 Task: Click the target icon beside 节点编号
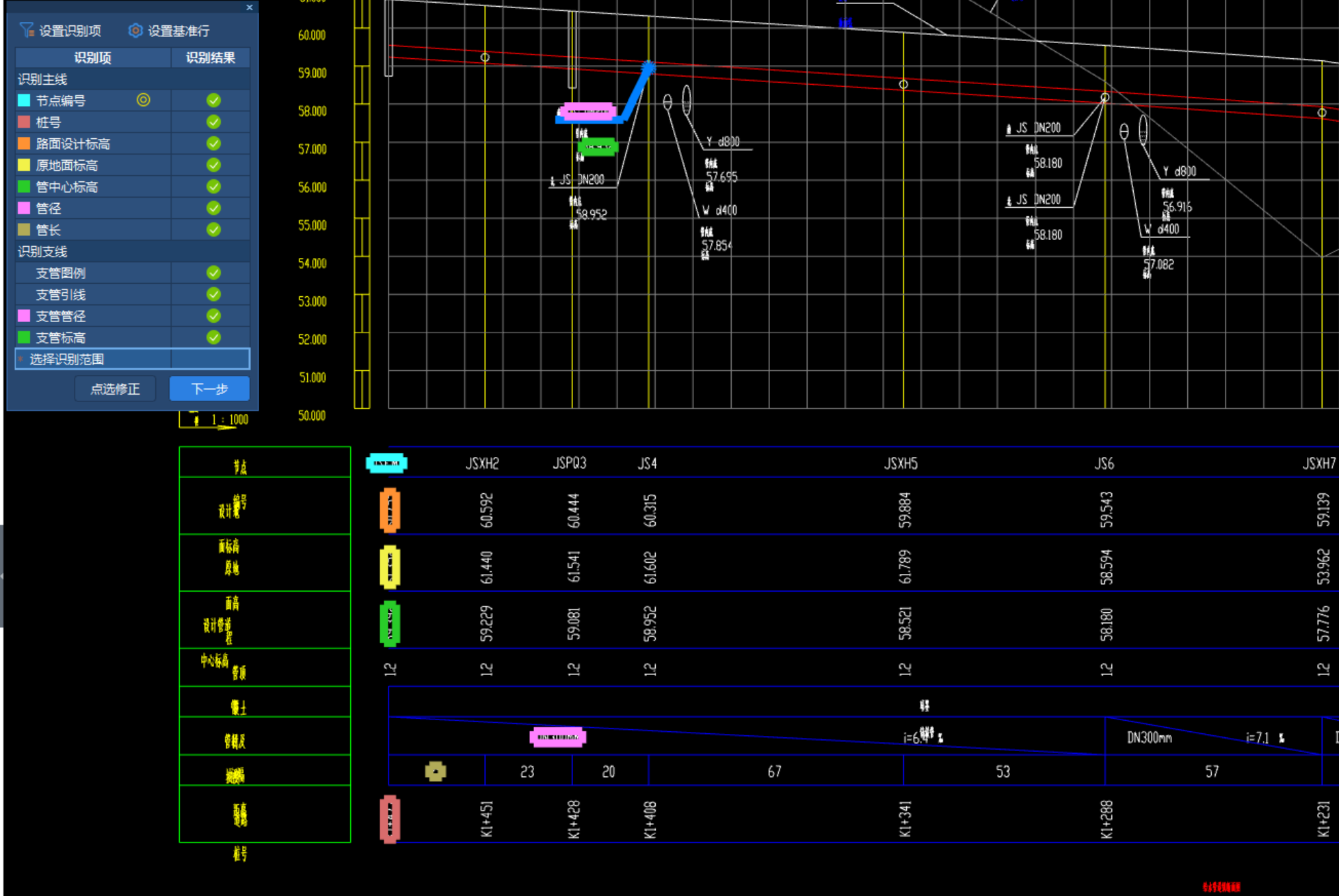[x=143, y=100]
